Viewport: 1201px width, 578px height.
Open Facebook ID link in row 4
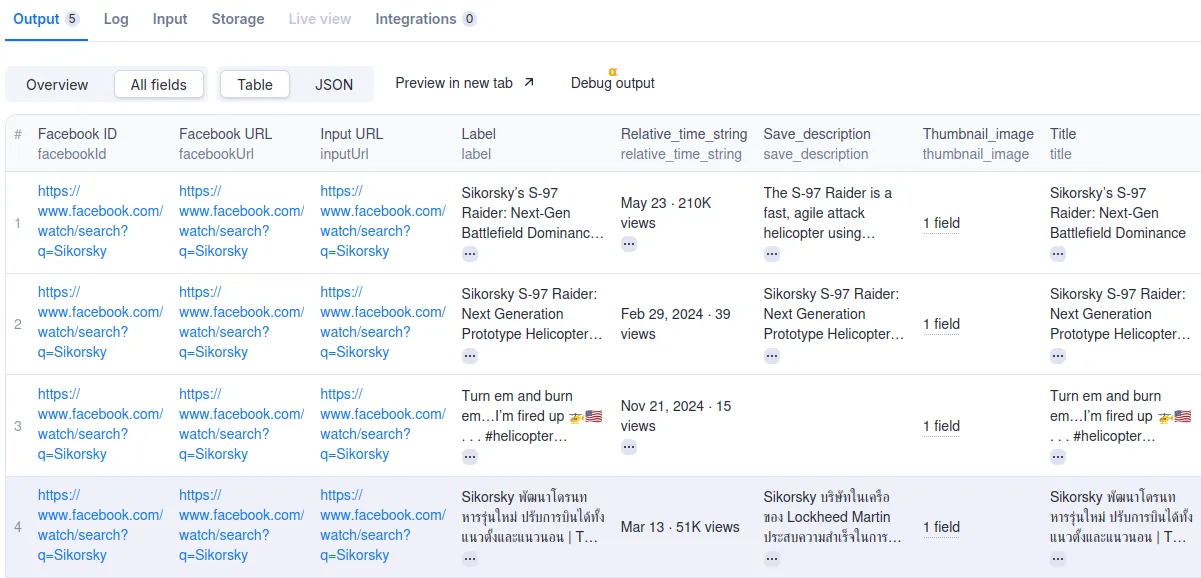click(x=100, y=525)
